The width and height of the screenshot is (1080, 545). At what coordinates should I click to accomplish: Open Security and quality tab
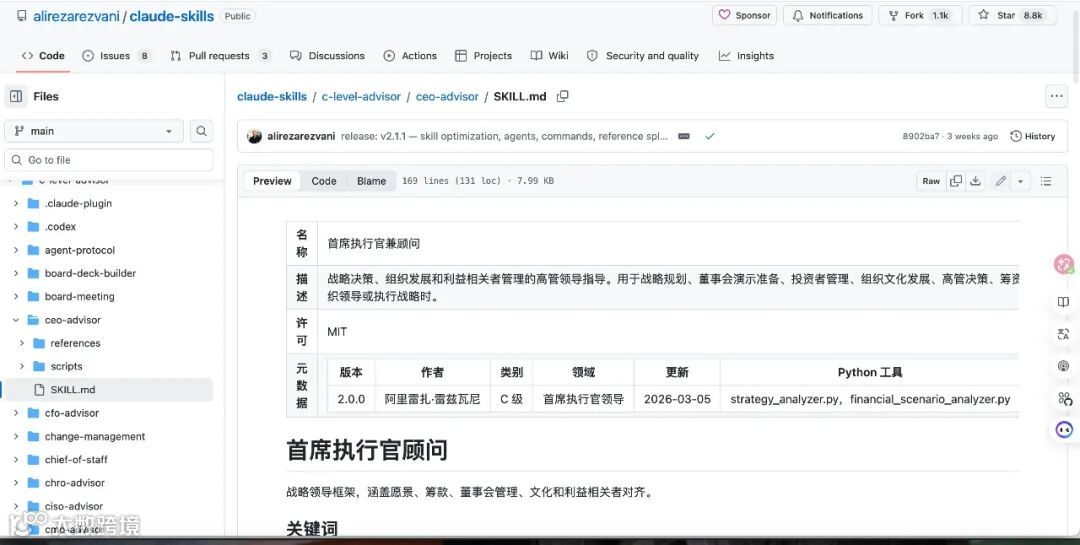643,56
